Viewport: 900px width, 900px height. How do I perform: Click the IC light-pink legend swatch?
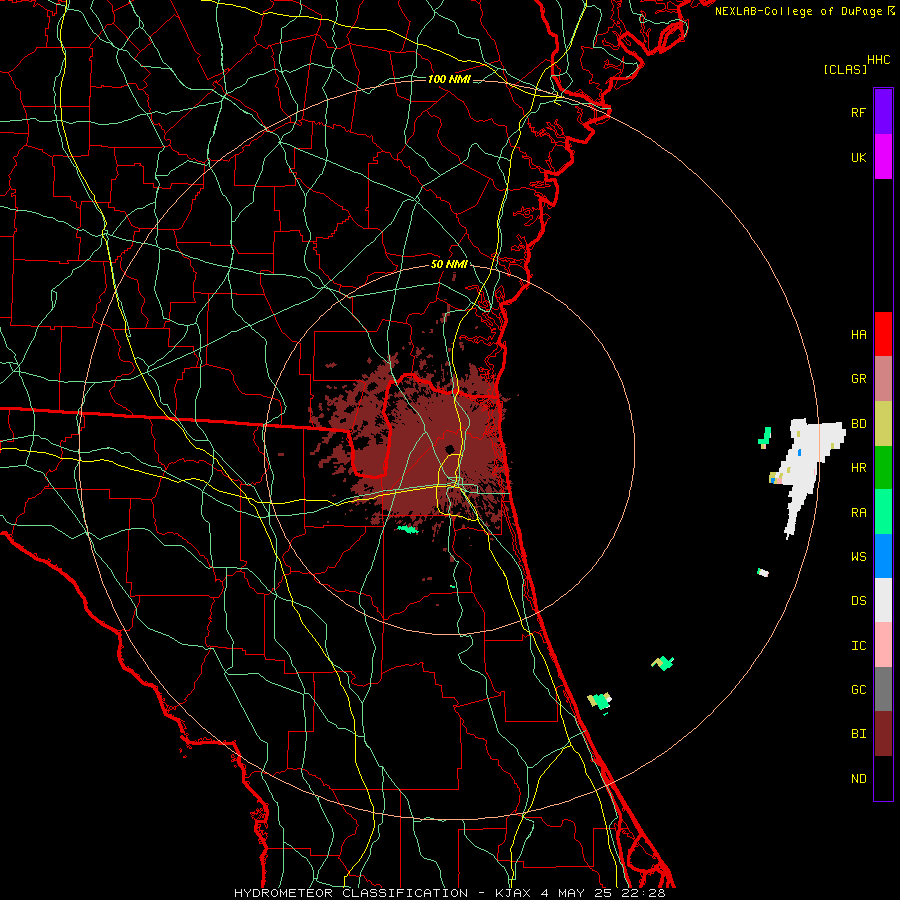883,645
